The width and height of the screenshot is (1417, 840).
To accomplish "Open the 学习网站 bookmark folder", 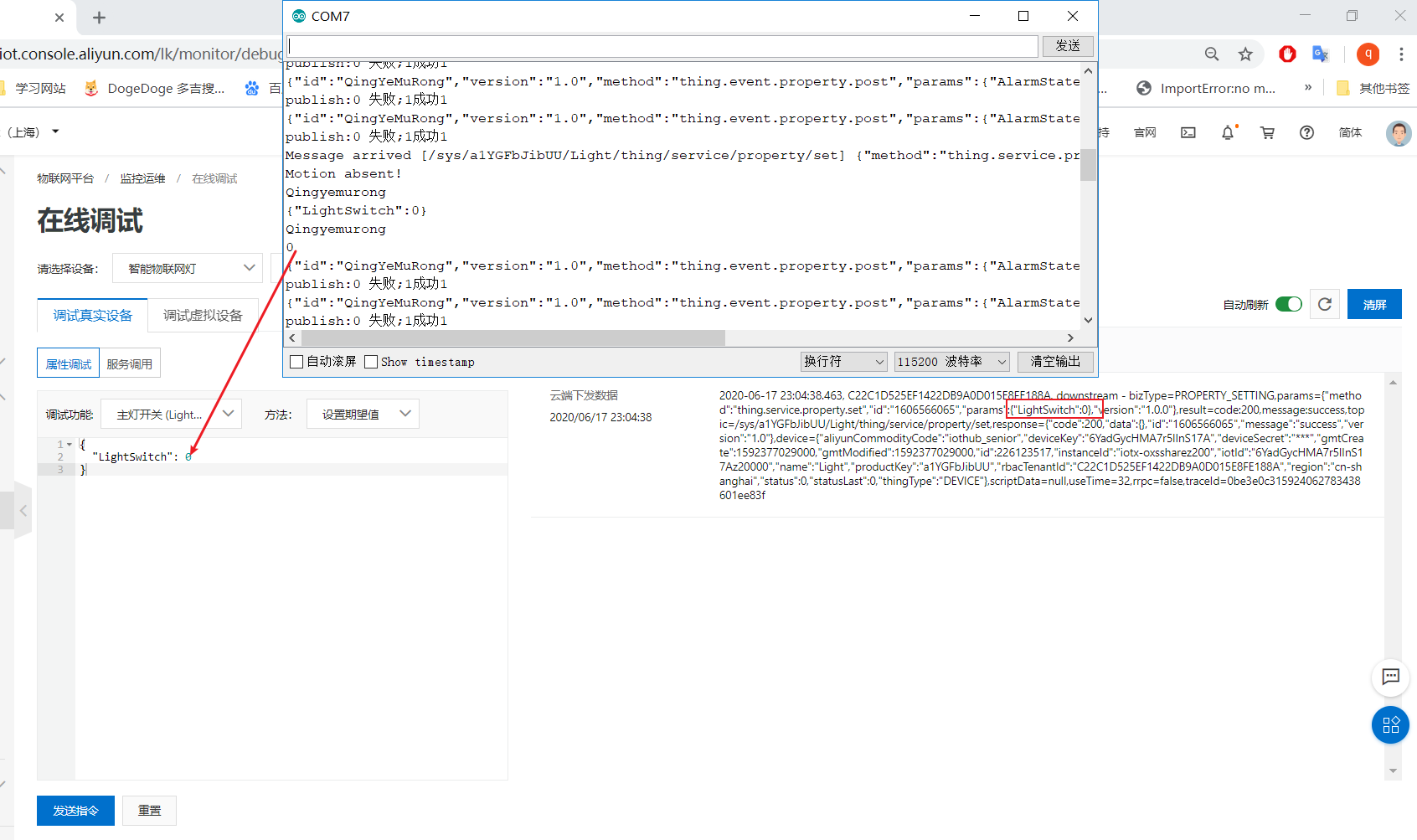I will coord(33,88).
